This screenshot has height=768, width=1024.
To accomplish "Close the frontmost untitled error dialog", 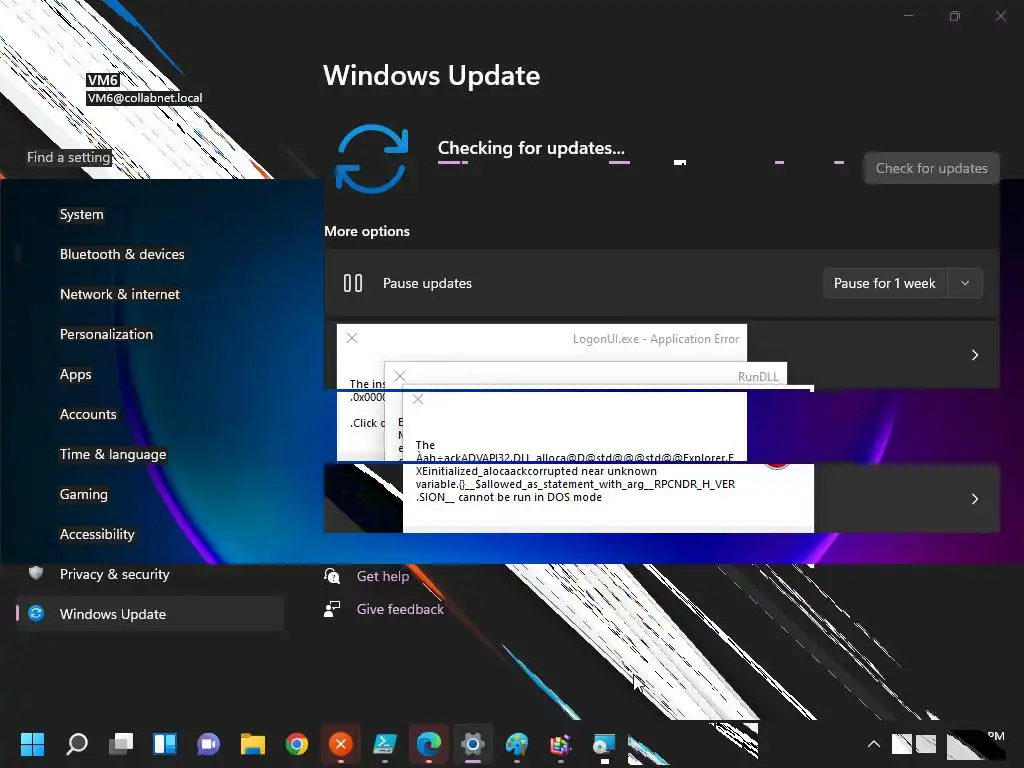I will point(418,398).
